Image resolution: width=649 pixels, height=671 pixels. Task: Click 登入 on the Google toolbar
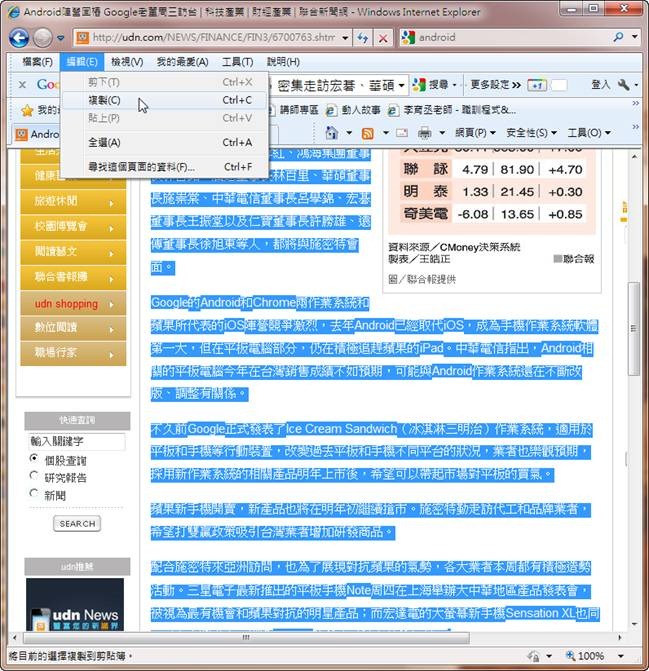600,85
